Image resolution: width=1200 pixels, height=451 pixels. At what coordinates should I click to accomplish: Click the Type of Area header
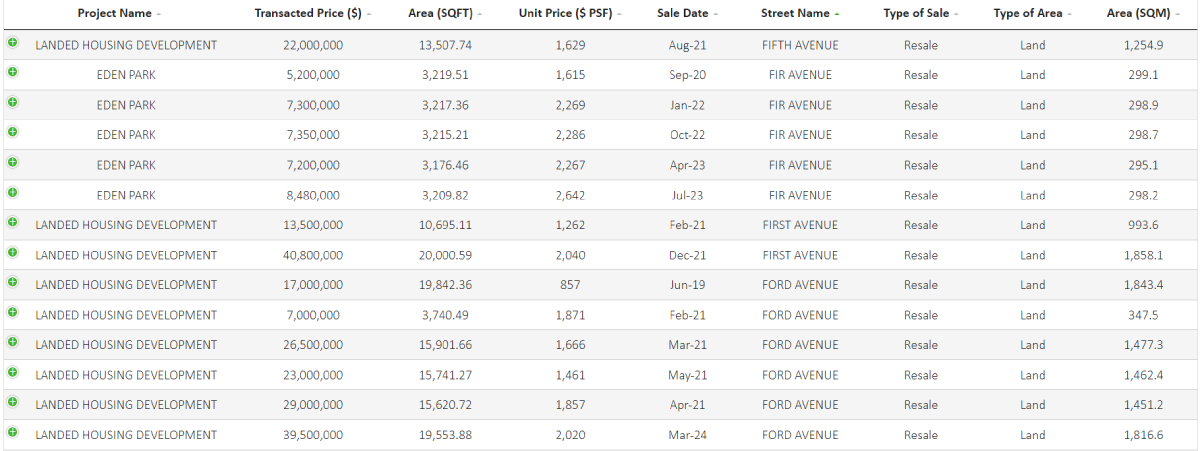click(x=1029, y=14)
